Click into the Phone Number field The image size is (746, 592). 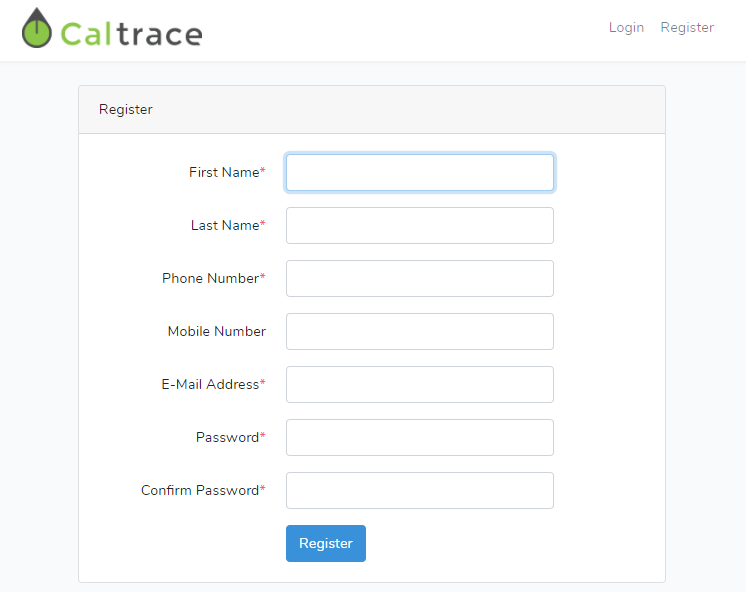(420, 278)
